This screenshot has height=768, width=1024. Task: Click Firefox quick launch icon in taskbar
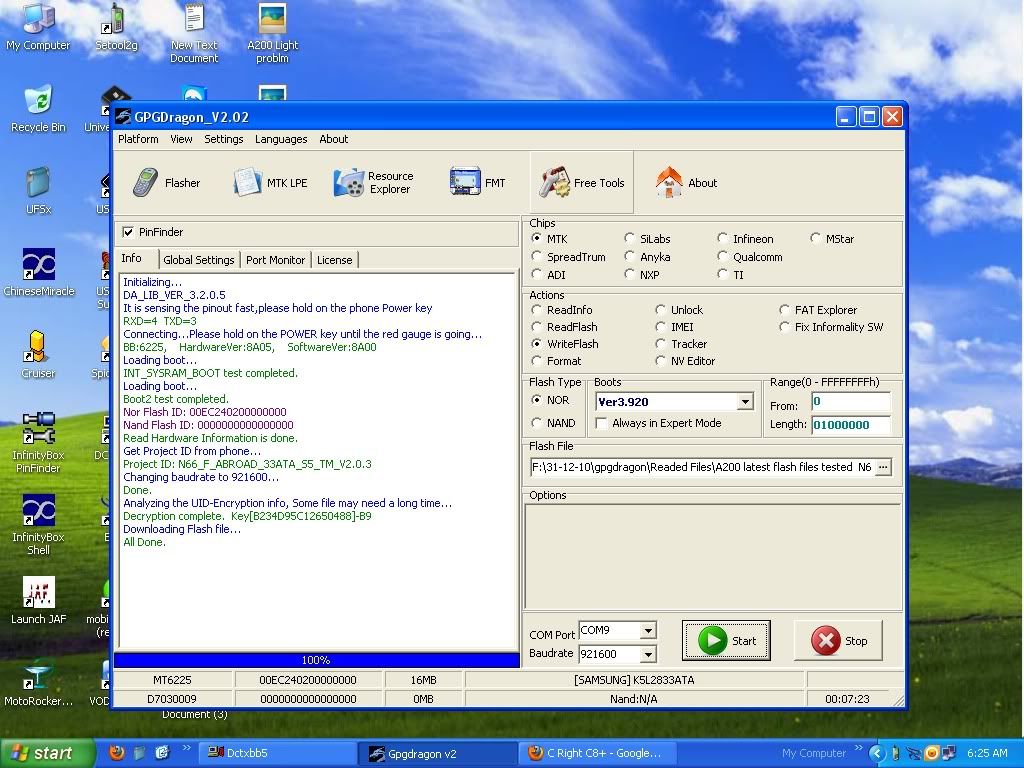click(x=117, y=753)
